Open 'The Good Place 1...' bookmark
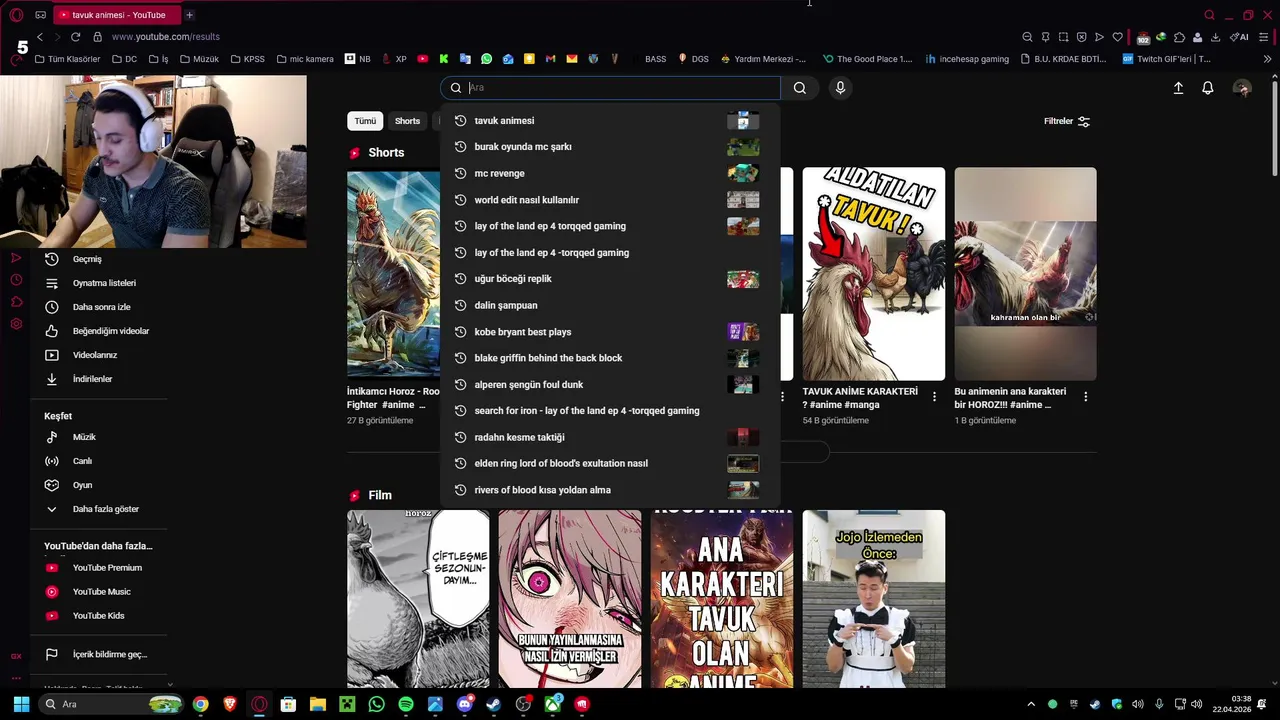 (868, 59)
